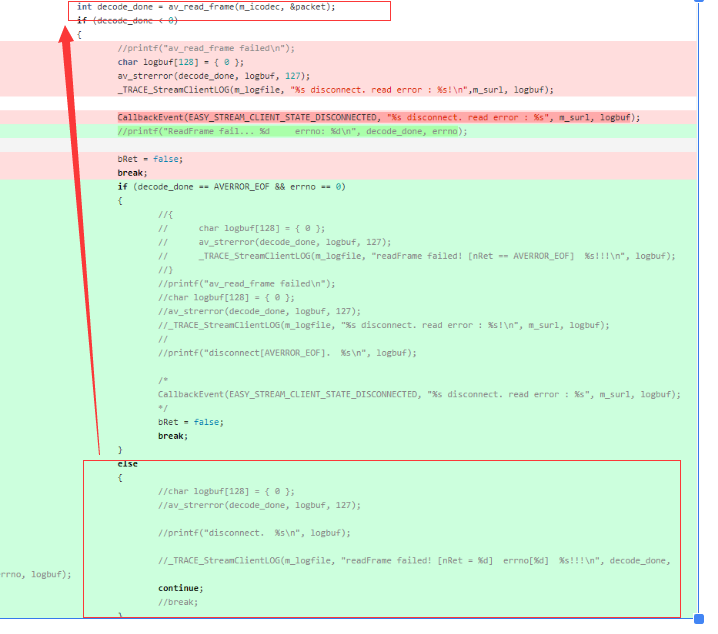This screenshot has height=634, width=718.
Task: Click the highlighted removed CallbackEvent line
Action: click(x=378, y=118)
